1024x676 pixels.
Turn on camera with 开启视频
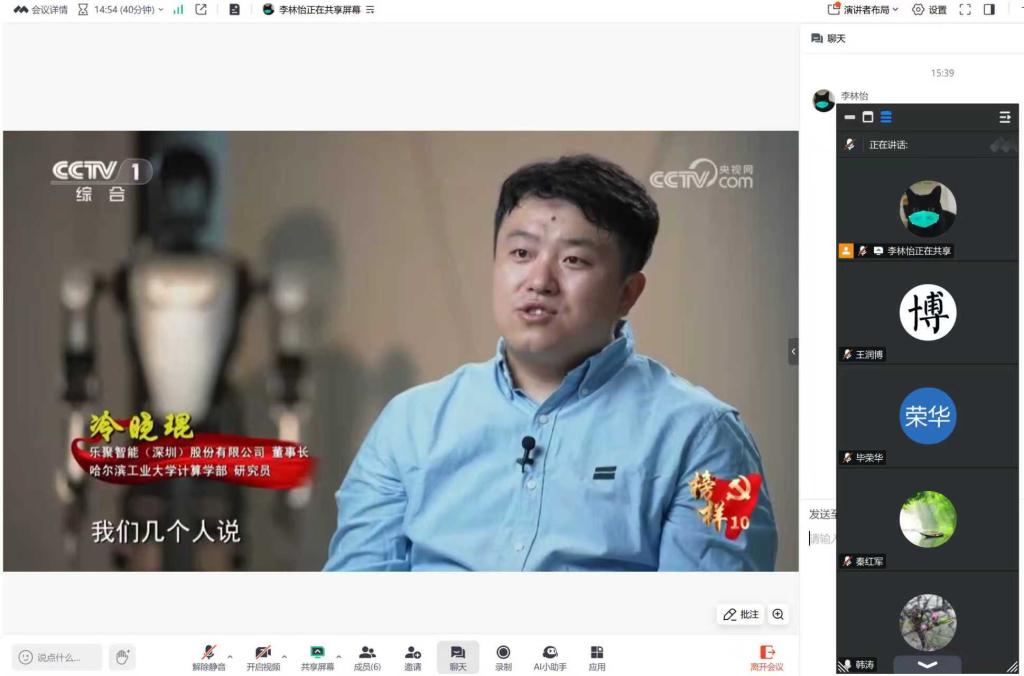pos(263,652)
